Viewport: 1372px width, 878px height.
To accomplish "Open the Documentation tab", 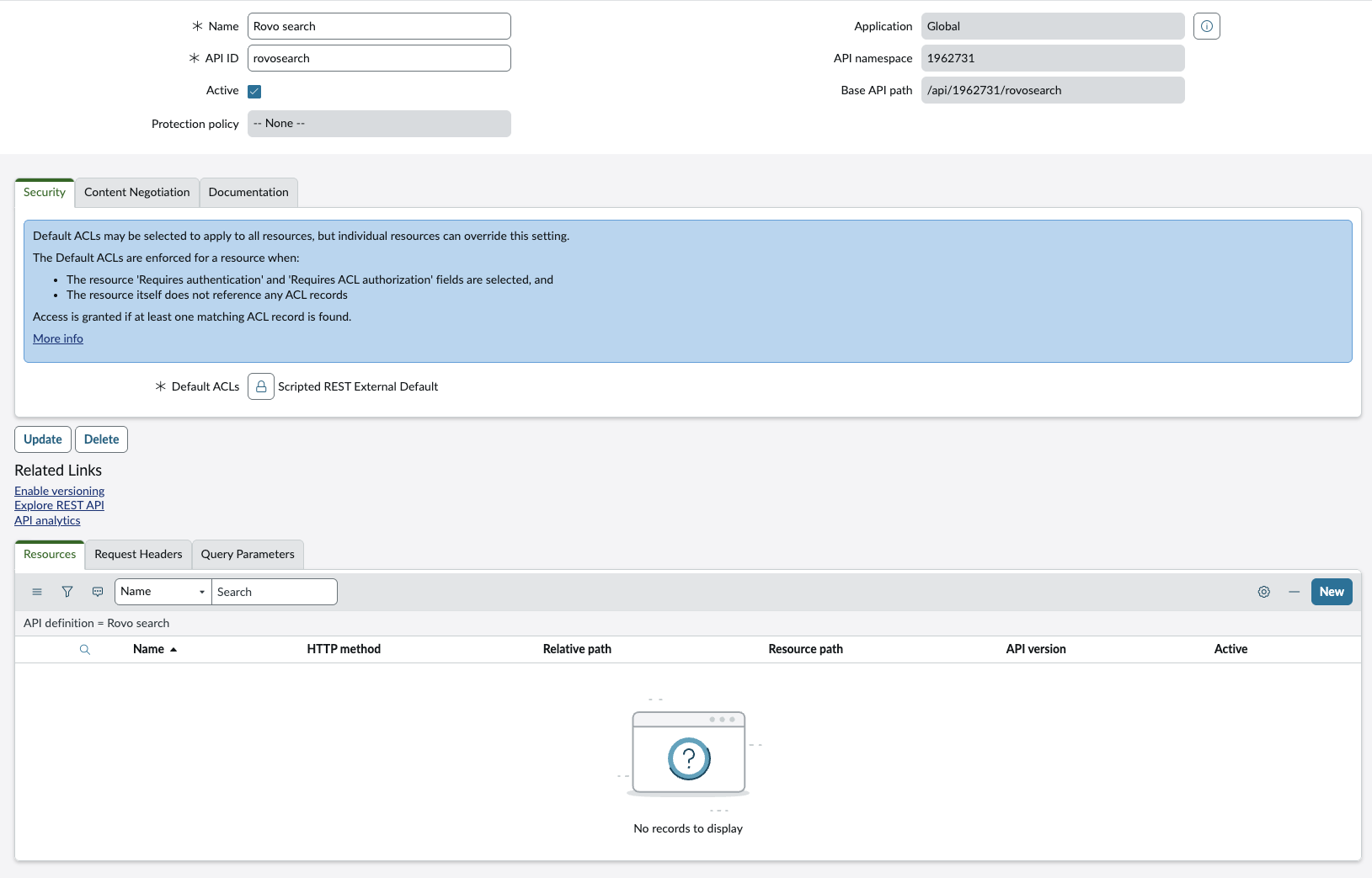I will [248, 192].
